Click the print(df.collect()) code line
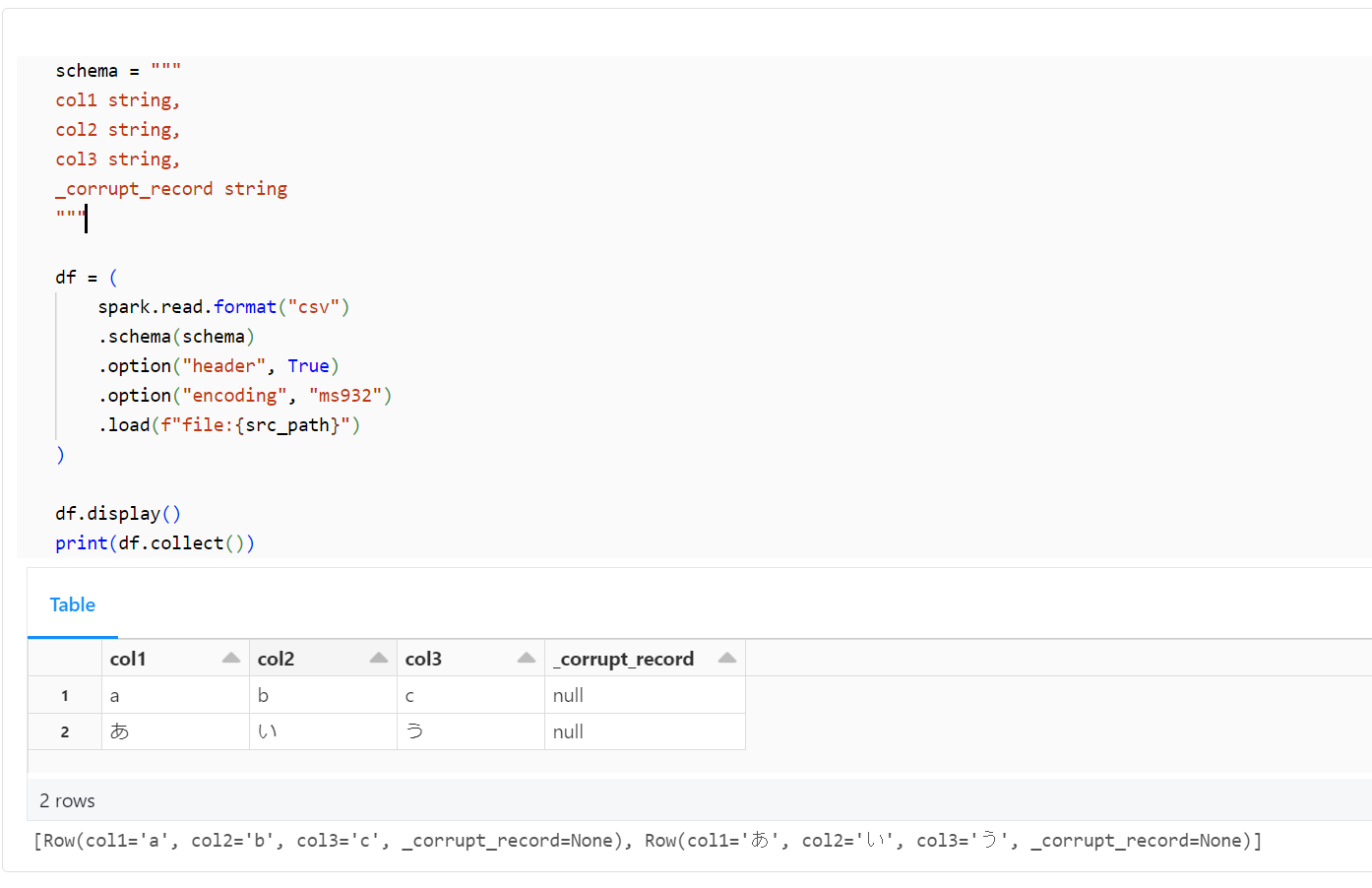 156,543
